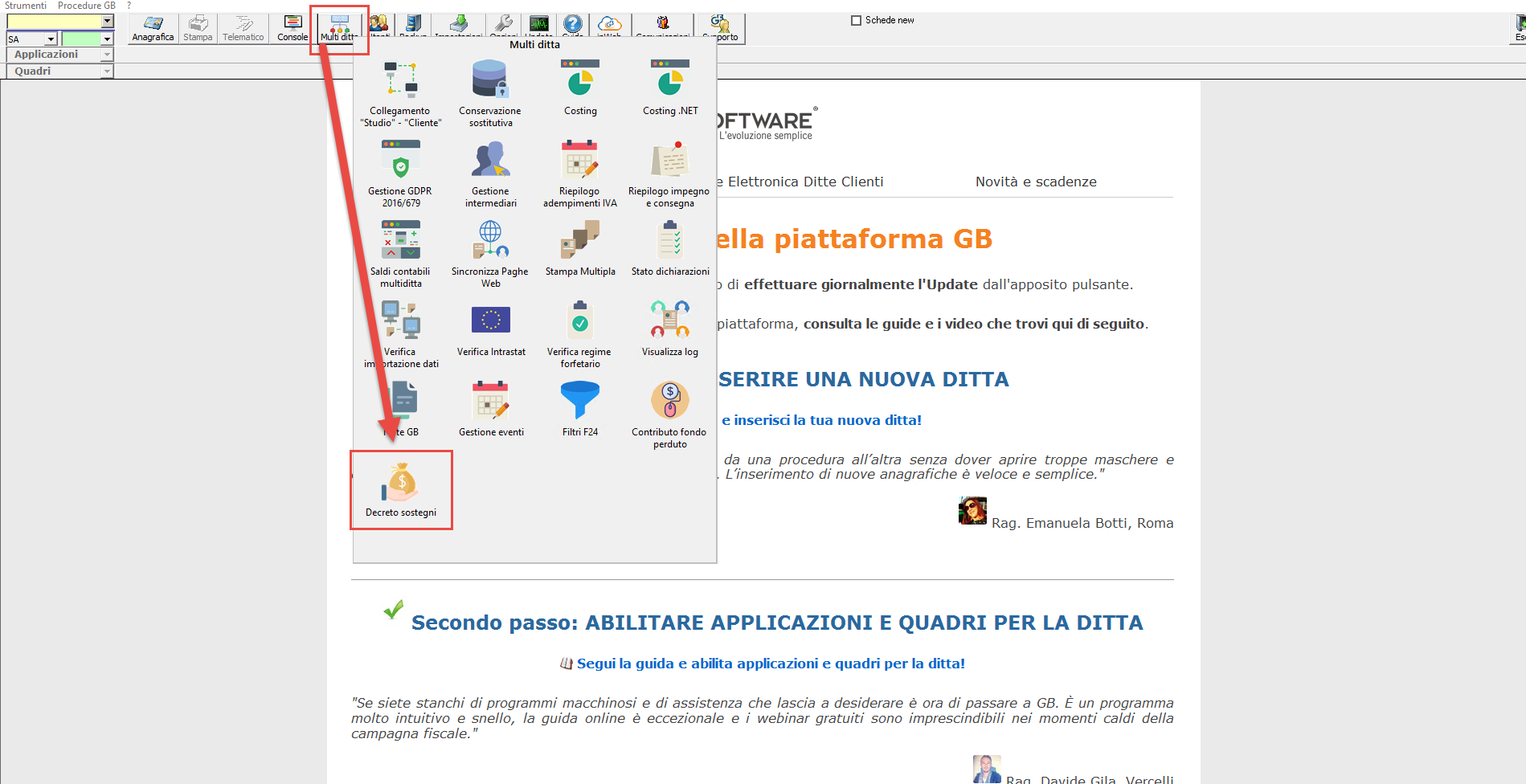Follow 'inserisci la tua nuova ditta' link
This screenshot has width=1526, height=784.
pyautogui.click(x=821, y=420)
